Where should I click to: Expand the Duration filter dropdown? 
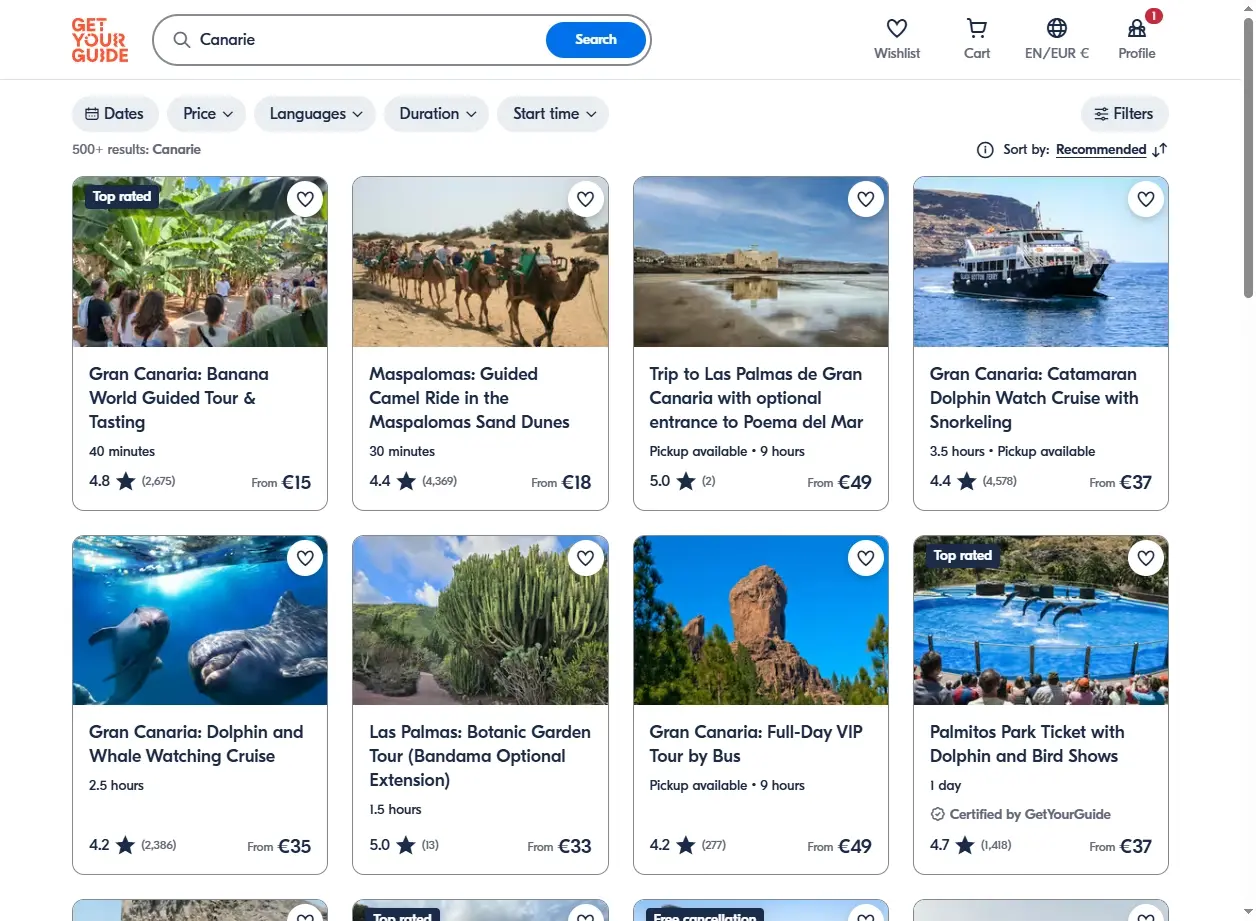coord(436,114)
